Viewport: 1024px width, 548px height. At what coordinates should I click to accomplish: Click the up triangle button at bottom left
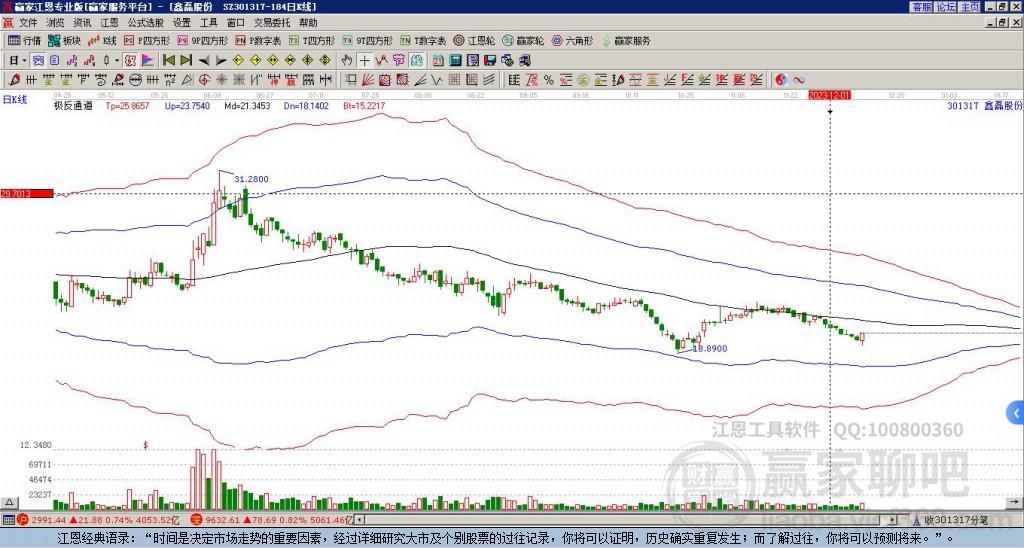pyautogui.click(x=9, y=502)
